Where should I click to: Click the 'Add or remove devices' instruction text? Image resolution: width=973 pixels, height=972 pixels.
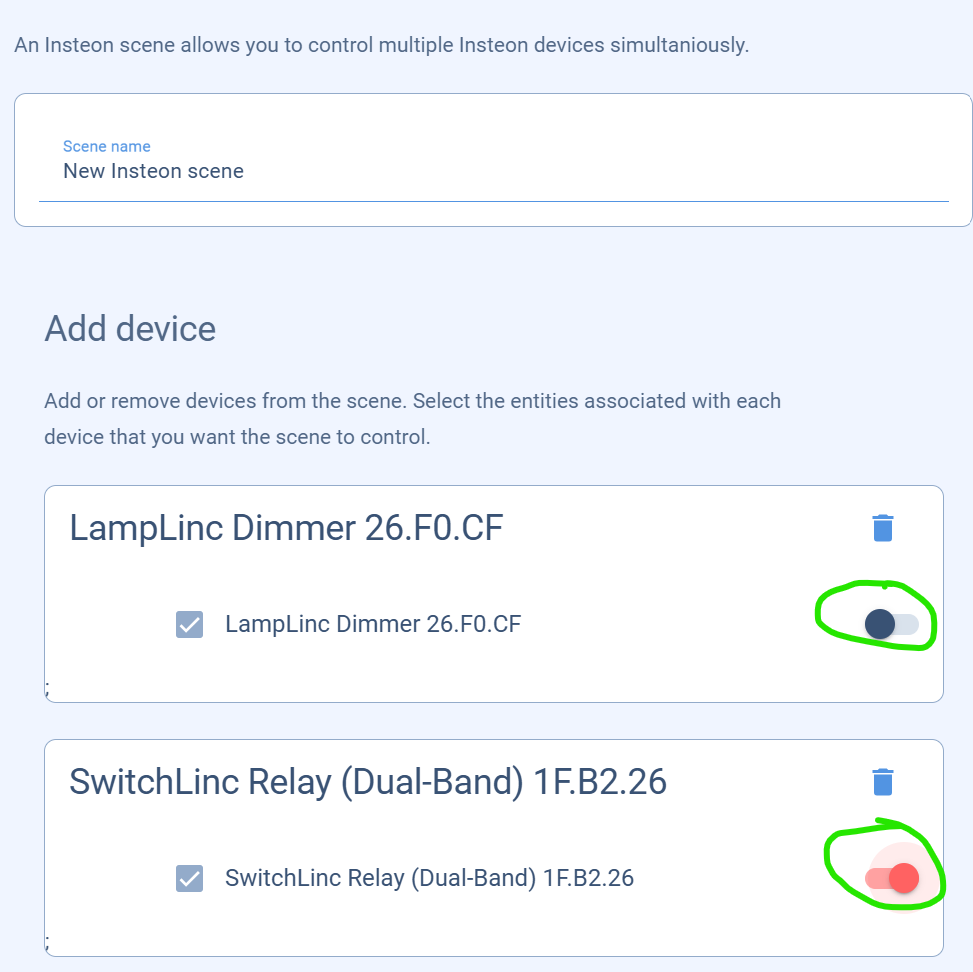tap(412, 401)
